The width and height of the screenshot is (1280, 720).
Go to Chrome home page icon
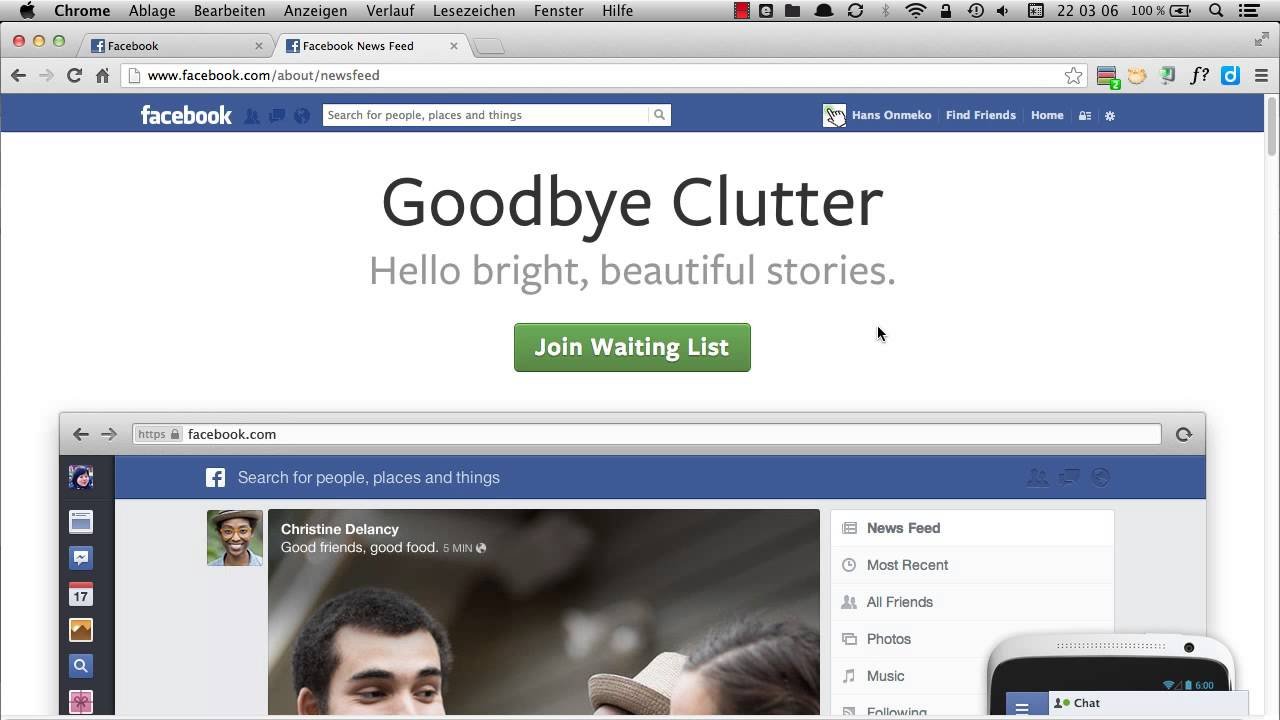102,76
